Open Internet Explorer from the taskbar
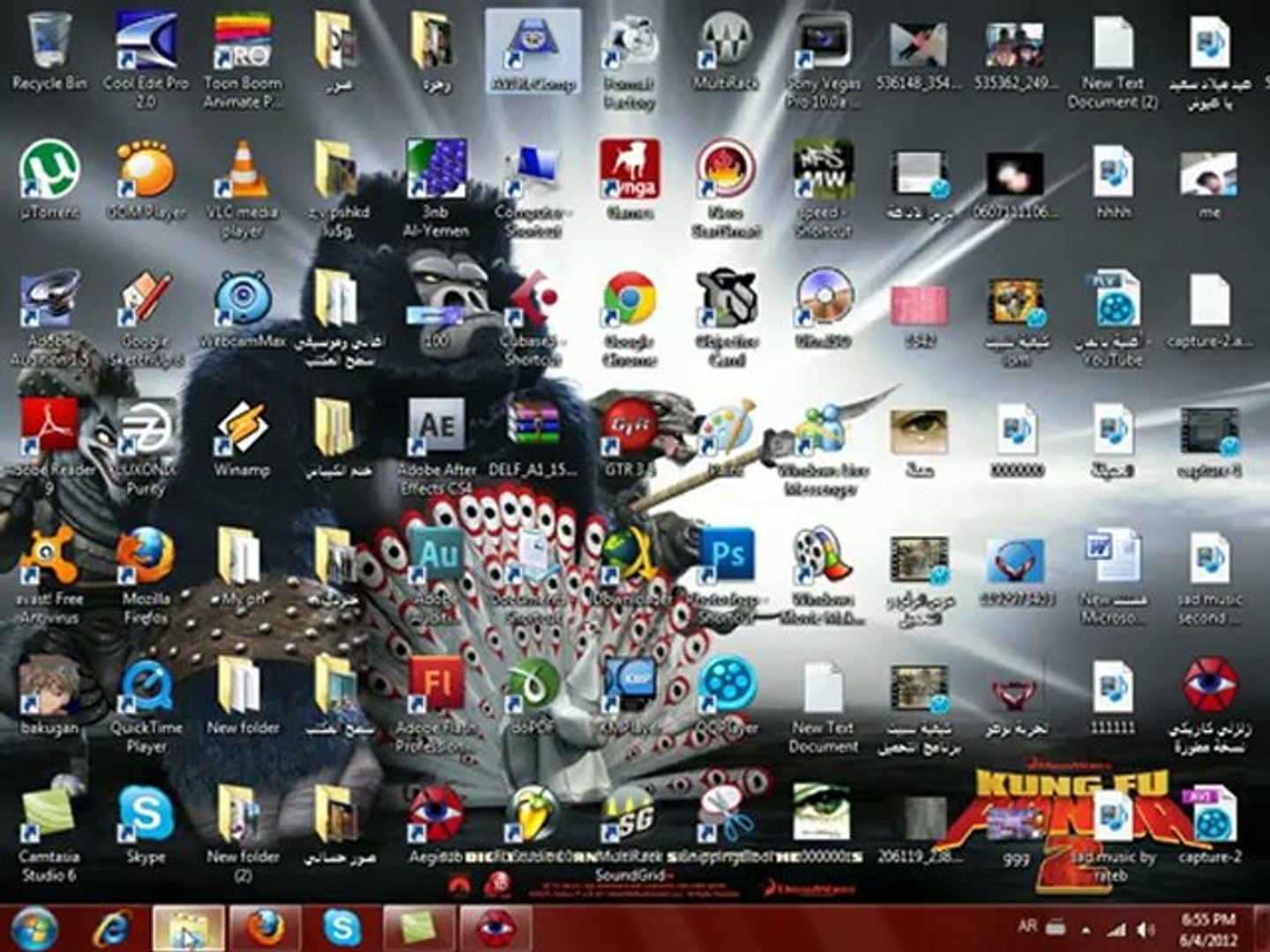This screenshot has height=952, width=1270. tap(113, 927)
